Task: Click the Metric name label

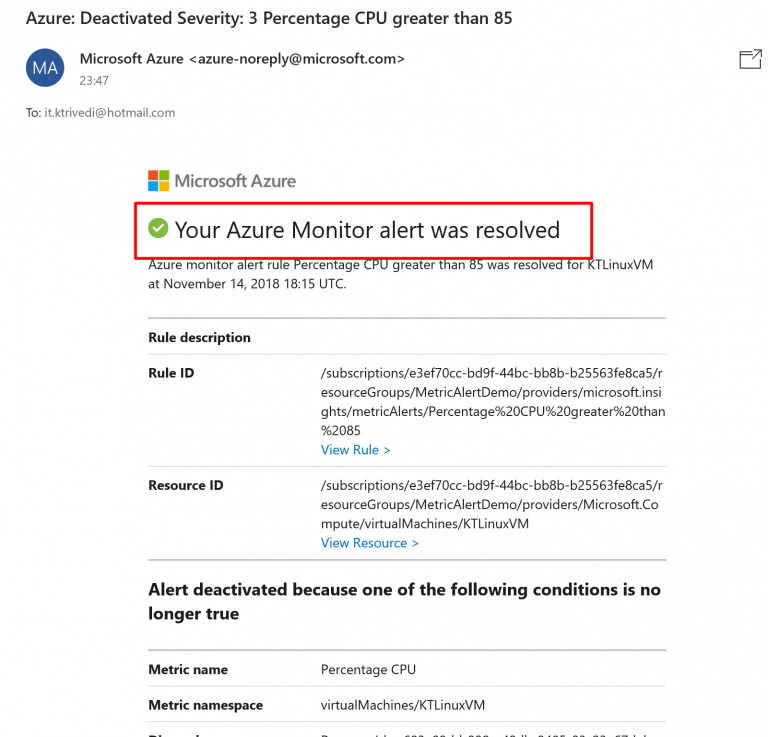Action: [x=188, y=670]
